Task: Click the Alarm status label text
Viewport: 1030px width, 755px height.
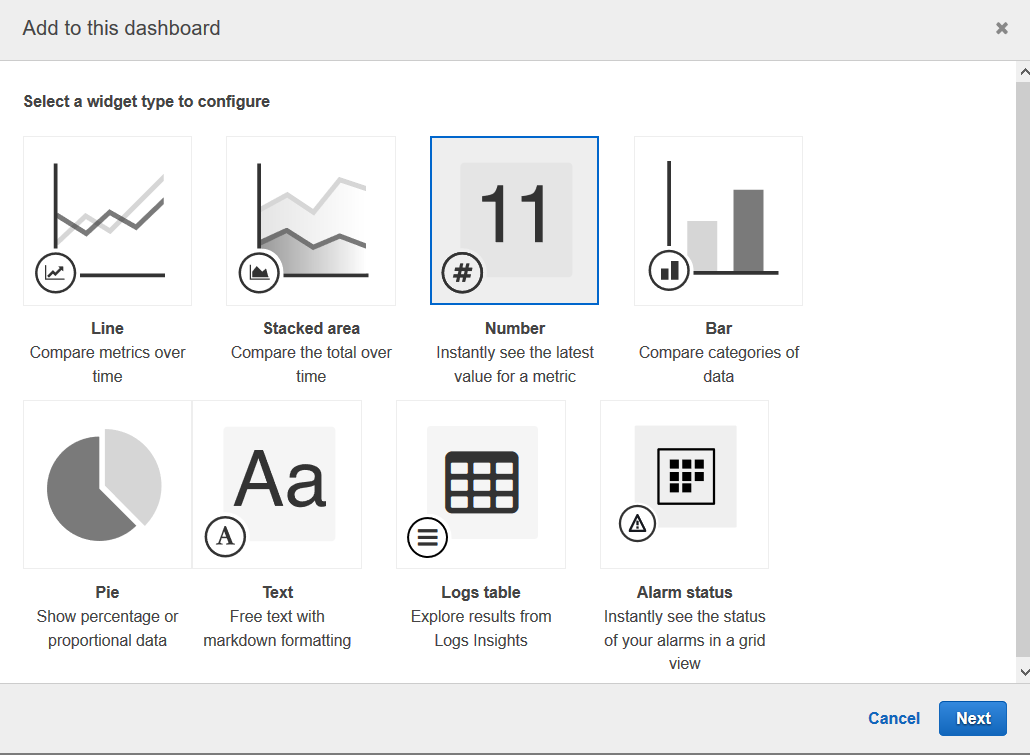Action: click(684, 592)
